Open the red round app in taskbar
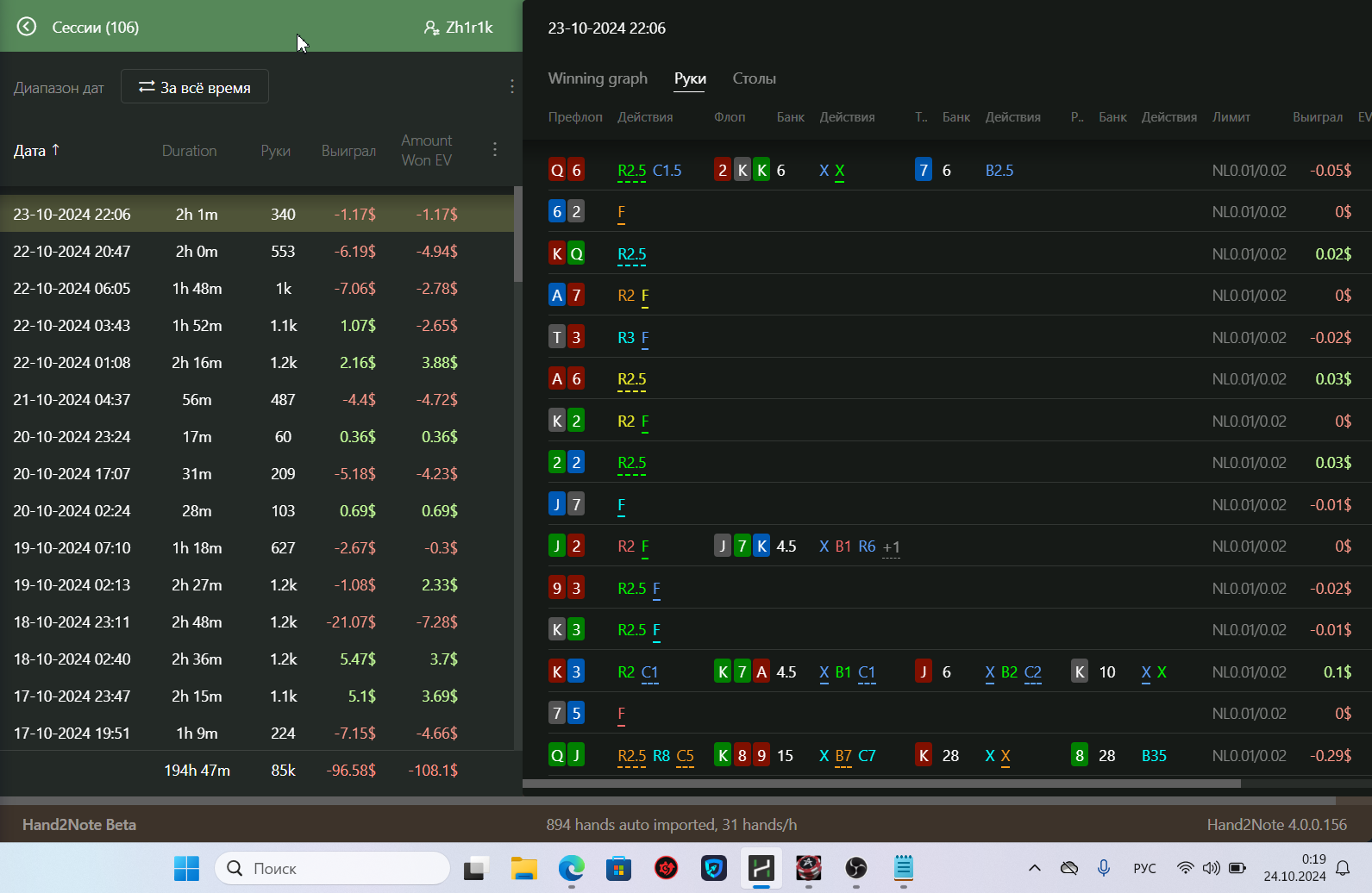The width and height of the screenshot is (1372, 893). pyautogui.click(x=666, y=868)
